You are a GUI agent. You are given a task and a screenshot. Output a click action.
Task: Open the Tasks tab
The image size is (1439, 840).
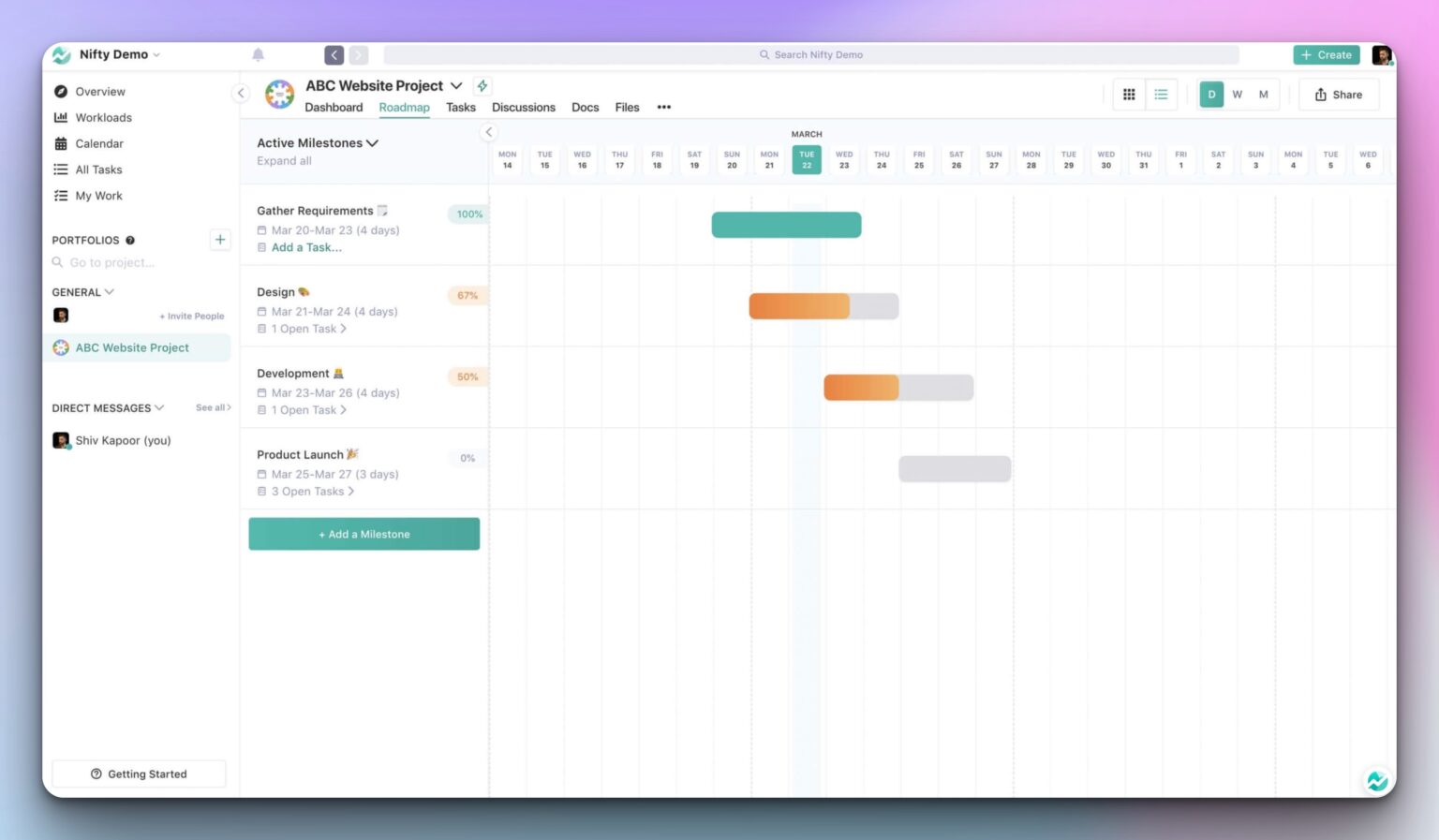click(460, 108)
